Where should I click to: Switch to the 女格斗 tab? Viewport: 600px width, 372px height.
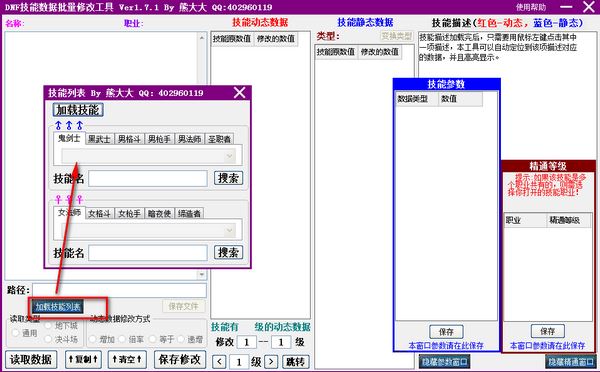pos(99,214)
